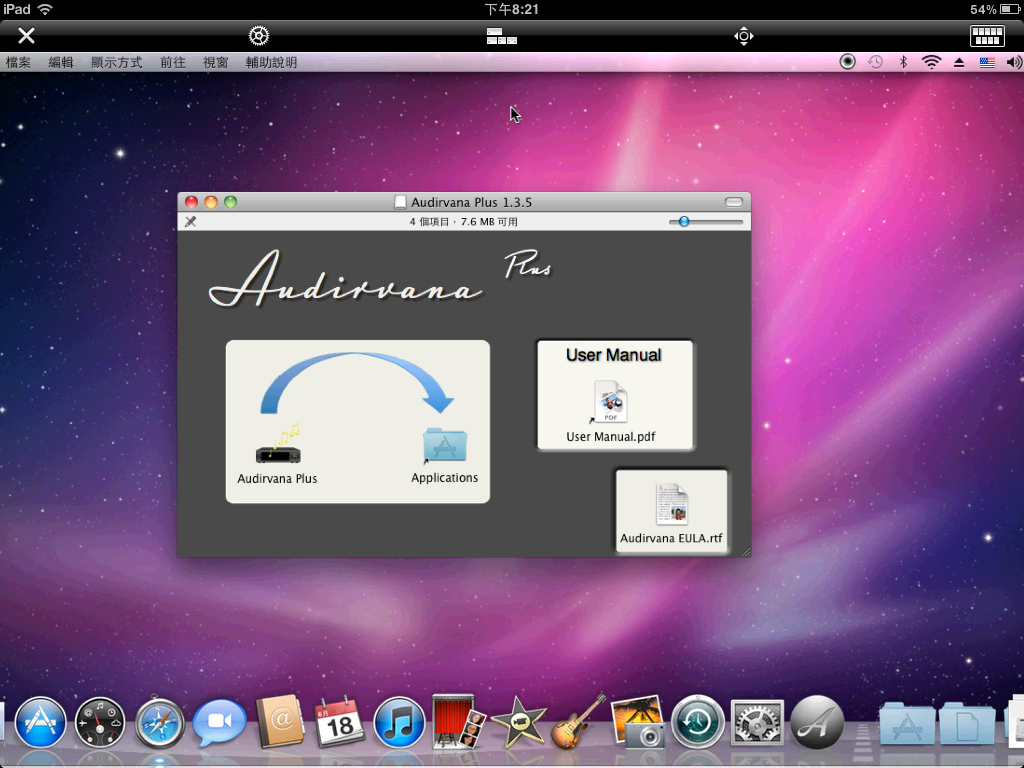The image size is (1024, 768).
Task: Launch Safari from the Dock
Action: click(x=159, y=722)
